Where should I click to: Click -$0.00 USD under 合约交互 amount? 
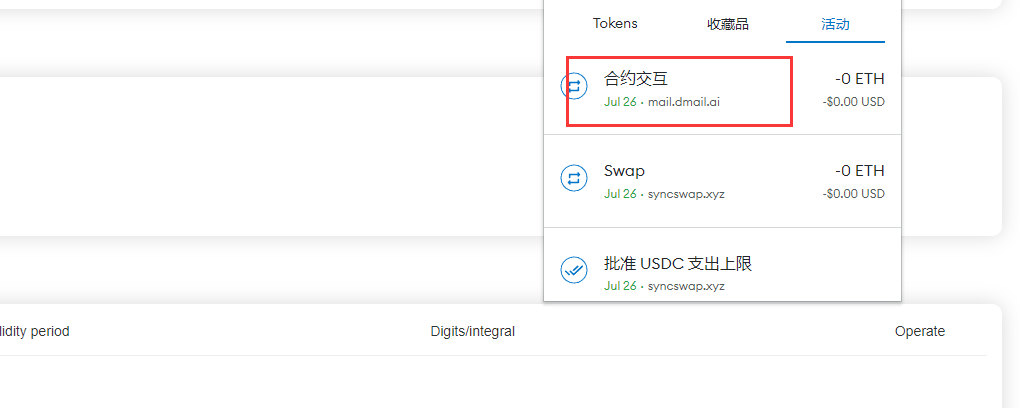tap(853, 102)
